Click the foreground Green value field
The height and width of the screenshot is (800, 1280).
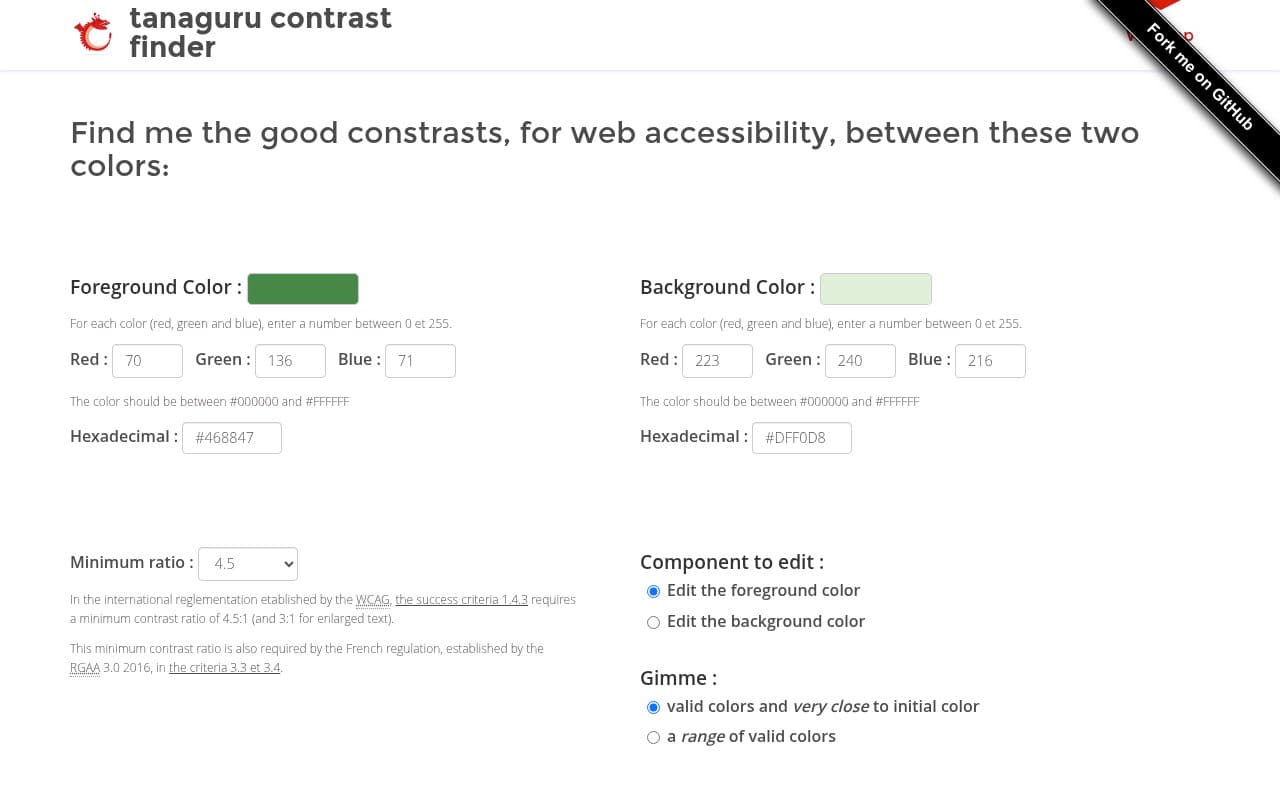290,360
